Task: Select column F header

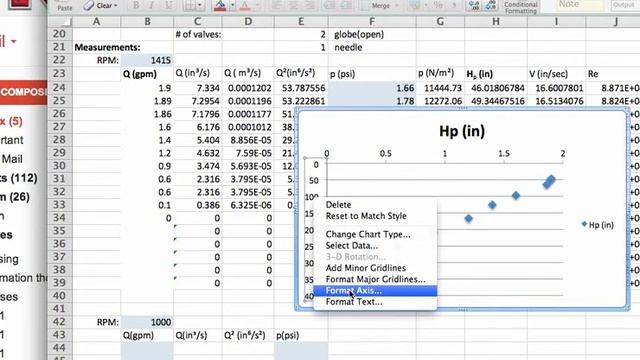Action: [x=371, y=21]
